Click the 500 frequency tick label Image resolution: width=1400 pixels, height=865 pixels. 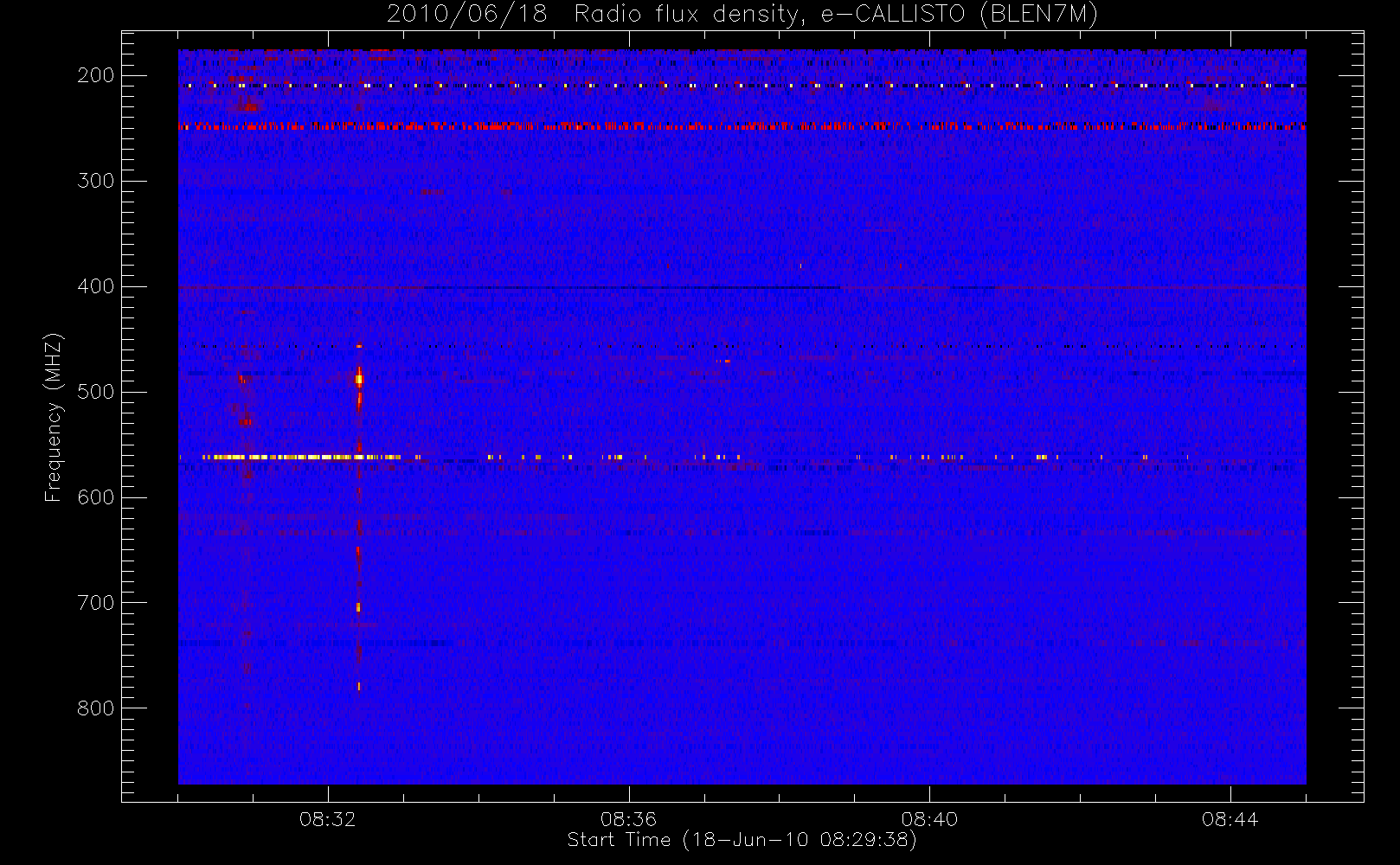[x=96, y=392]
